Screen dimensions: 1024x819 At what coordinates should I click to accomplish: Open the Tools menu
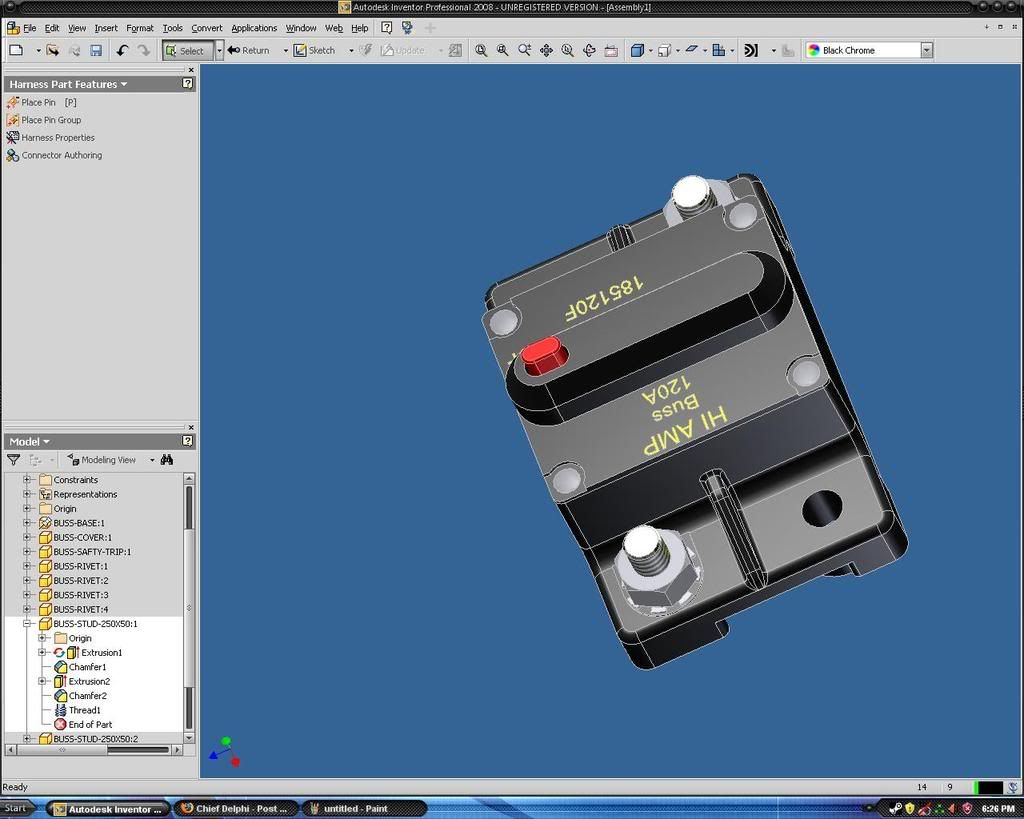(x=172, y=28)
